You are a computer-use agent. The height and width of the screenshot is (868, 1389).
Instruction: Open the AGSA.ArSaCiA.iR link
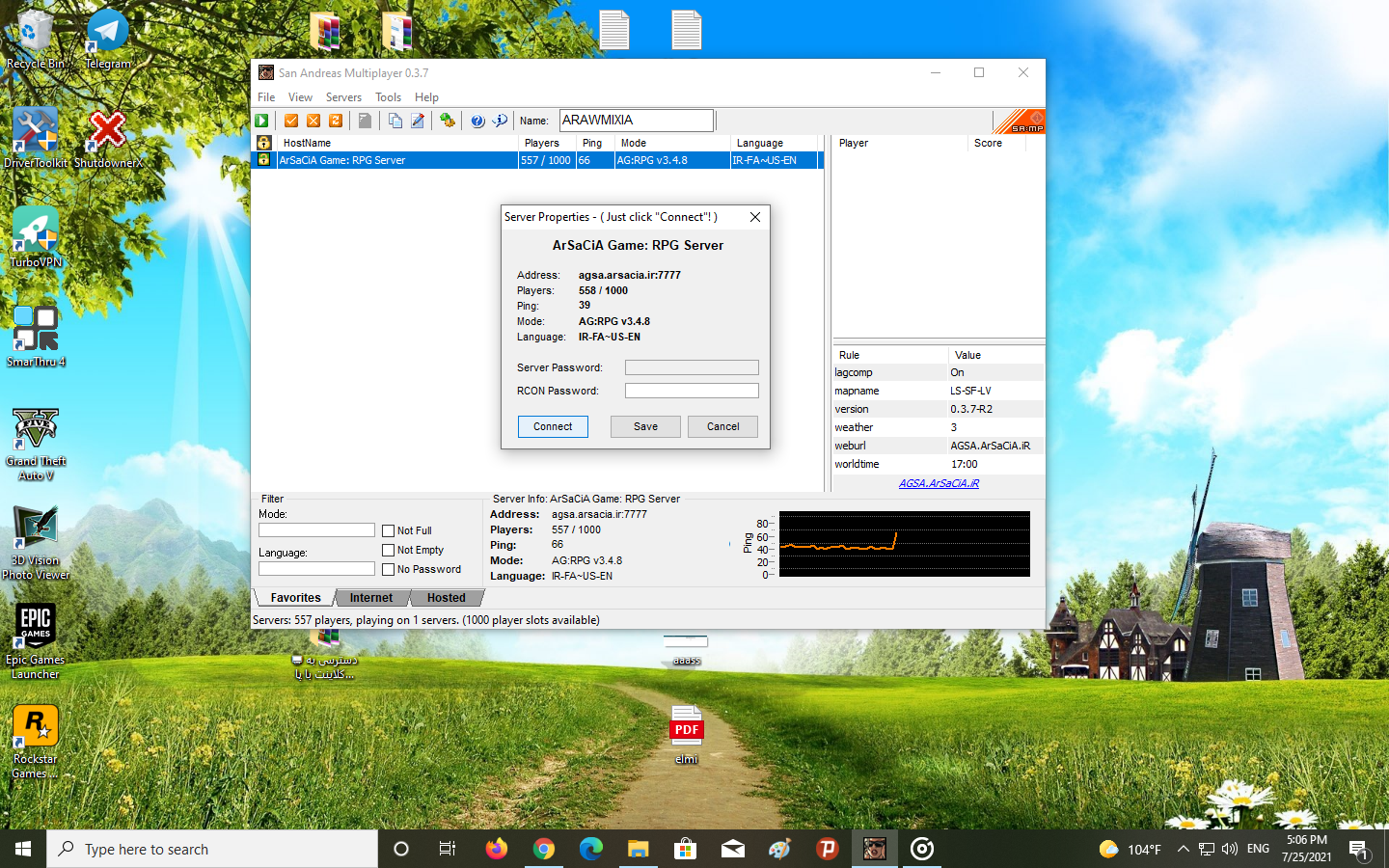(939, 483)
